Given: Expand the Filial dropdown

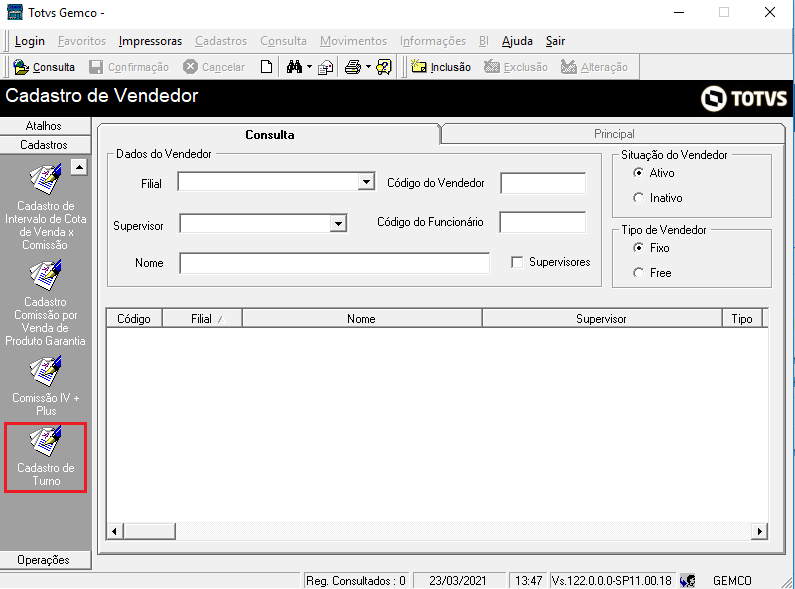Looking at the screenshot, I should pos(366,181).
